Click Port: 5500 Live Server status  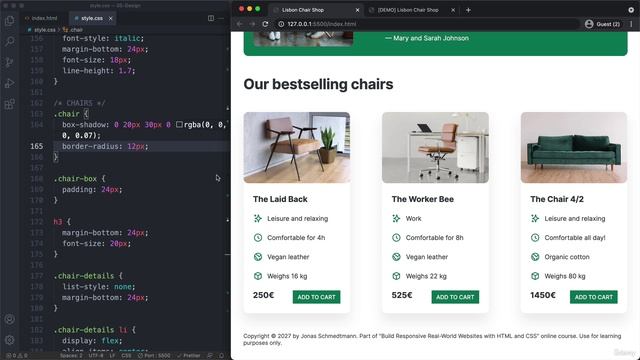(154, 356)
